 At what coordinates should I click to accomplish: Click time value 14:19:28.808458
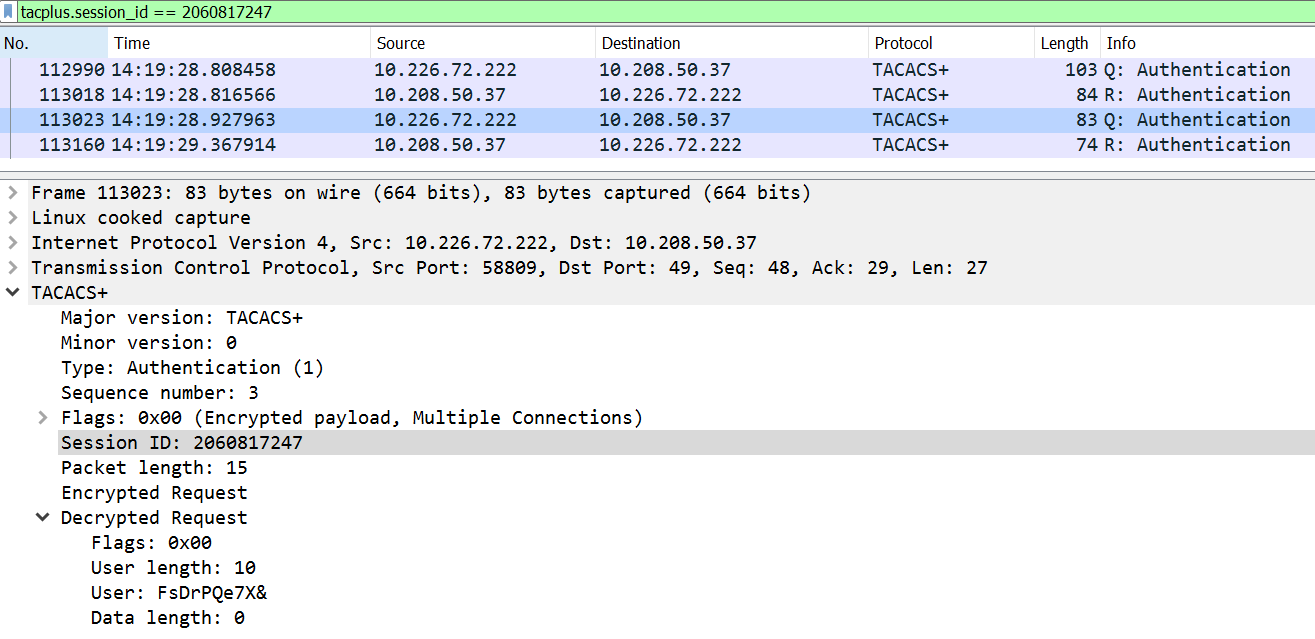[193, 70]
